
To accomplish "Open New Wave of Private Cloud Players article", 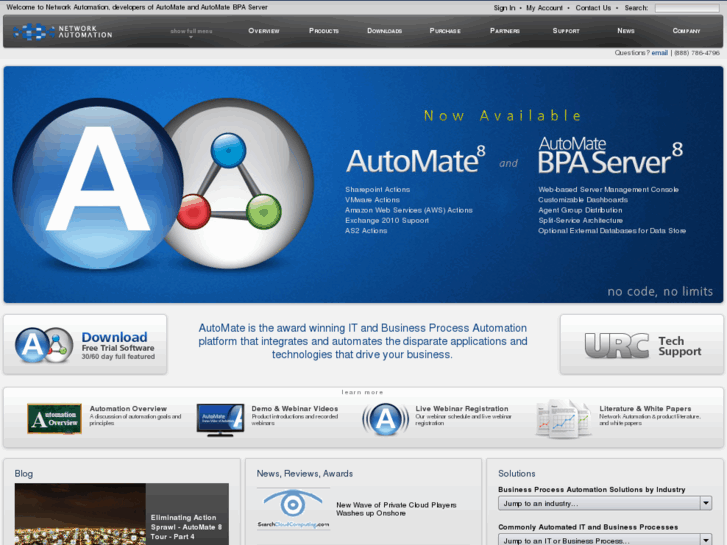I will pos(396,509).
